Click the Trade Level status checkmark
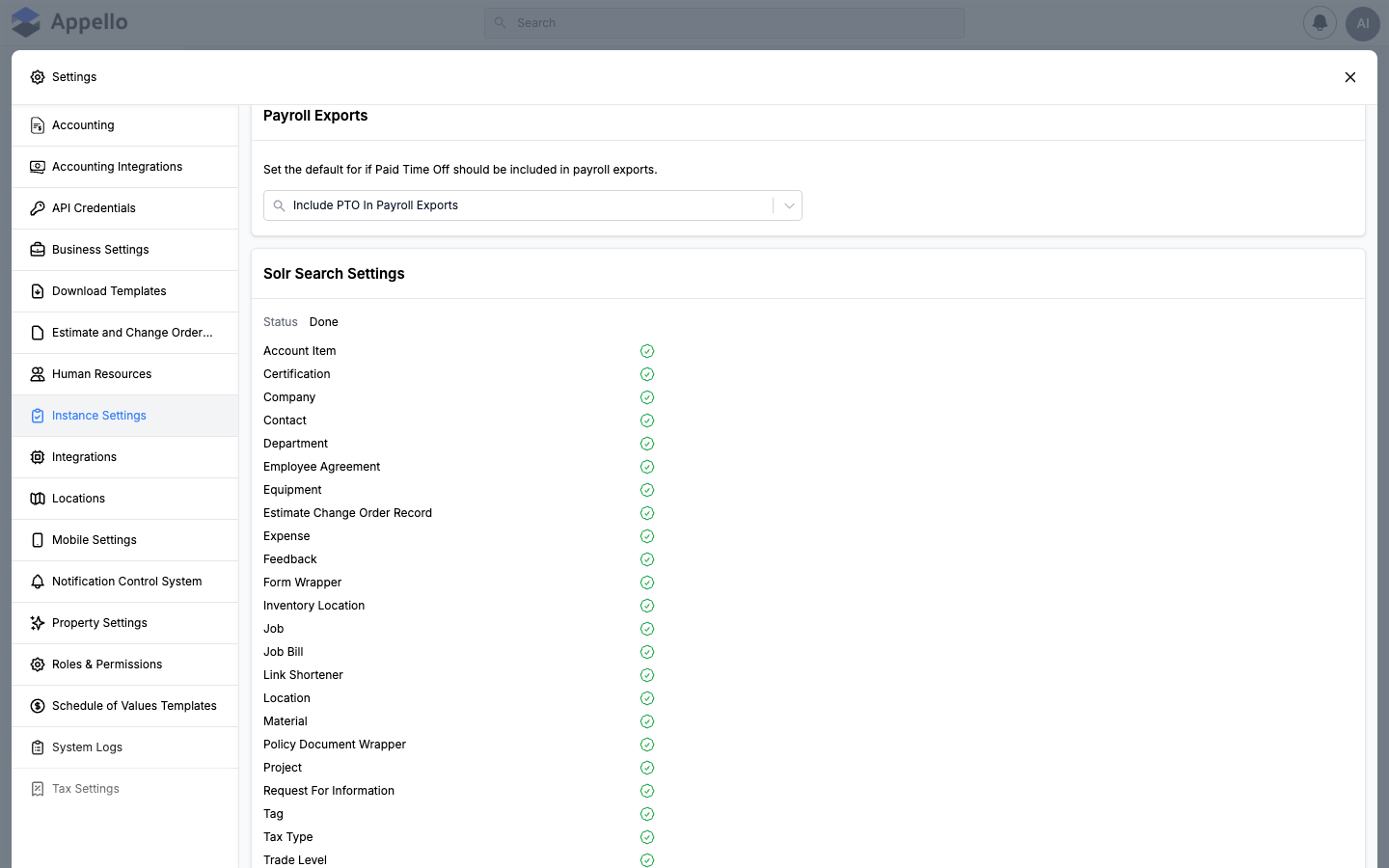The image size is (1389, 868). (x=647, y=860)
